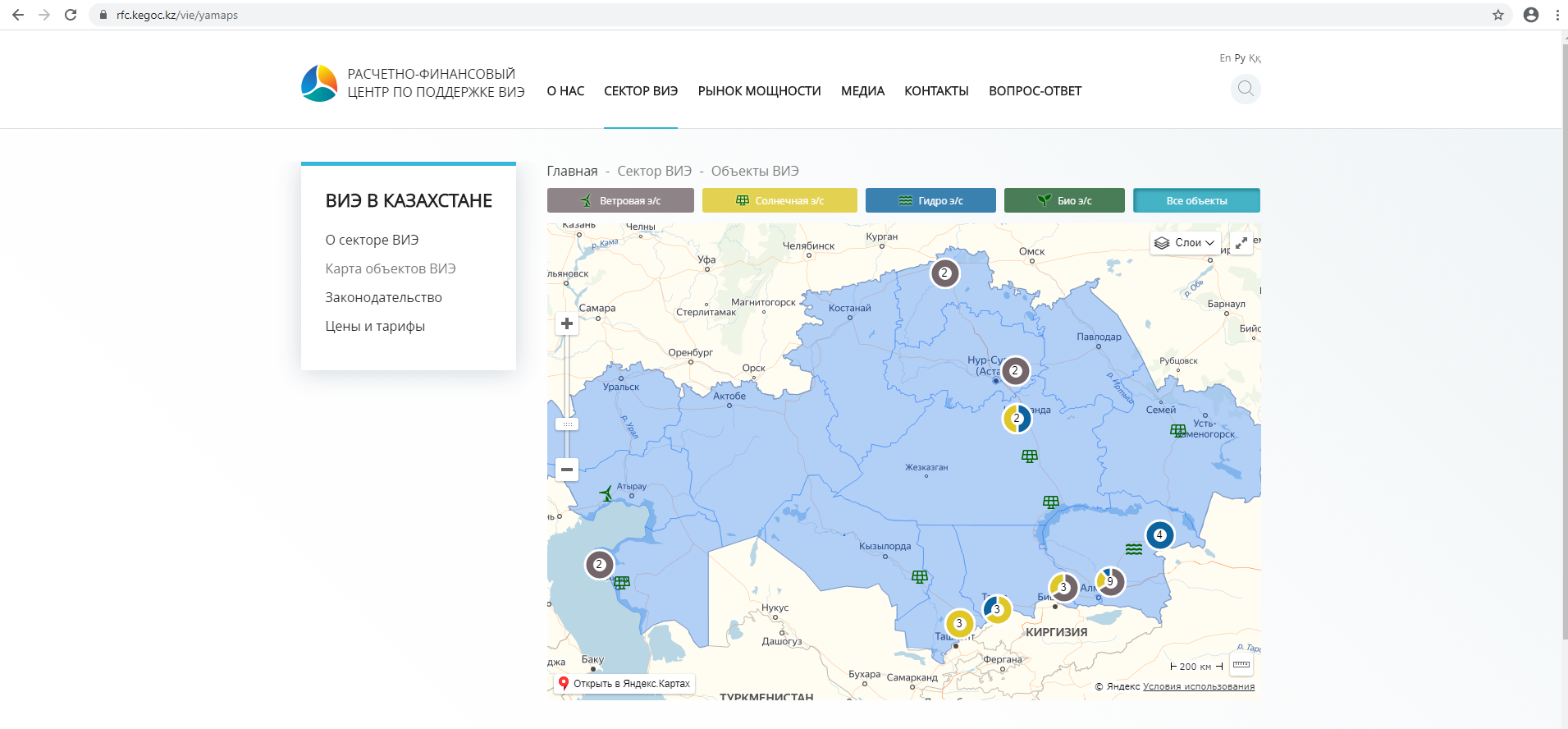The width and height of the screenshot is (1568, 729).
Task: Click the map zoom slider handle
Action: click(x=567, y=424)
